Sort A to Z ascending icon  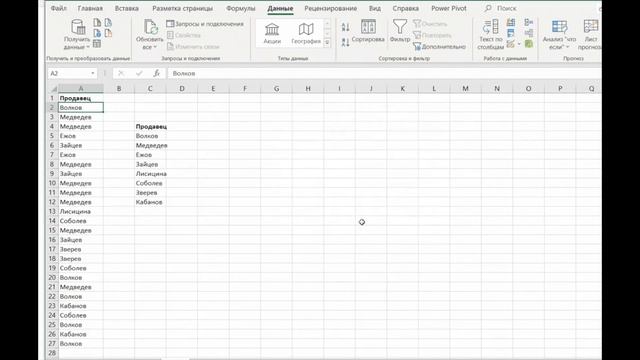(x=345, y=27)
